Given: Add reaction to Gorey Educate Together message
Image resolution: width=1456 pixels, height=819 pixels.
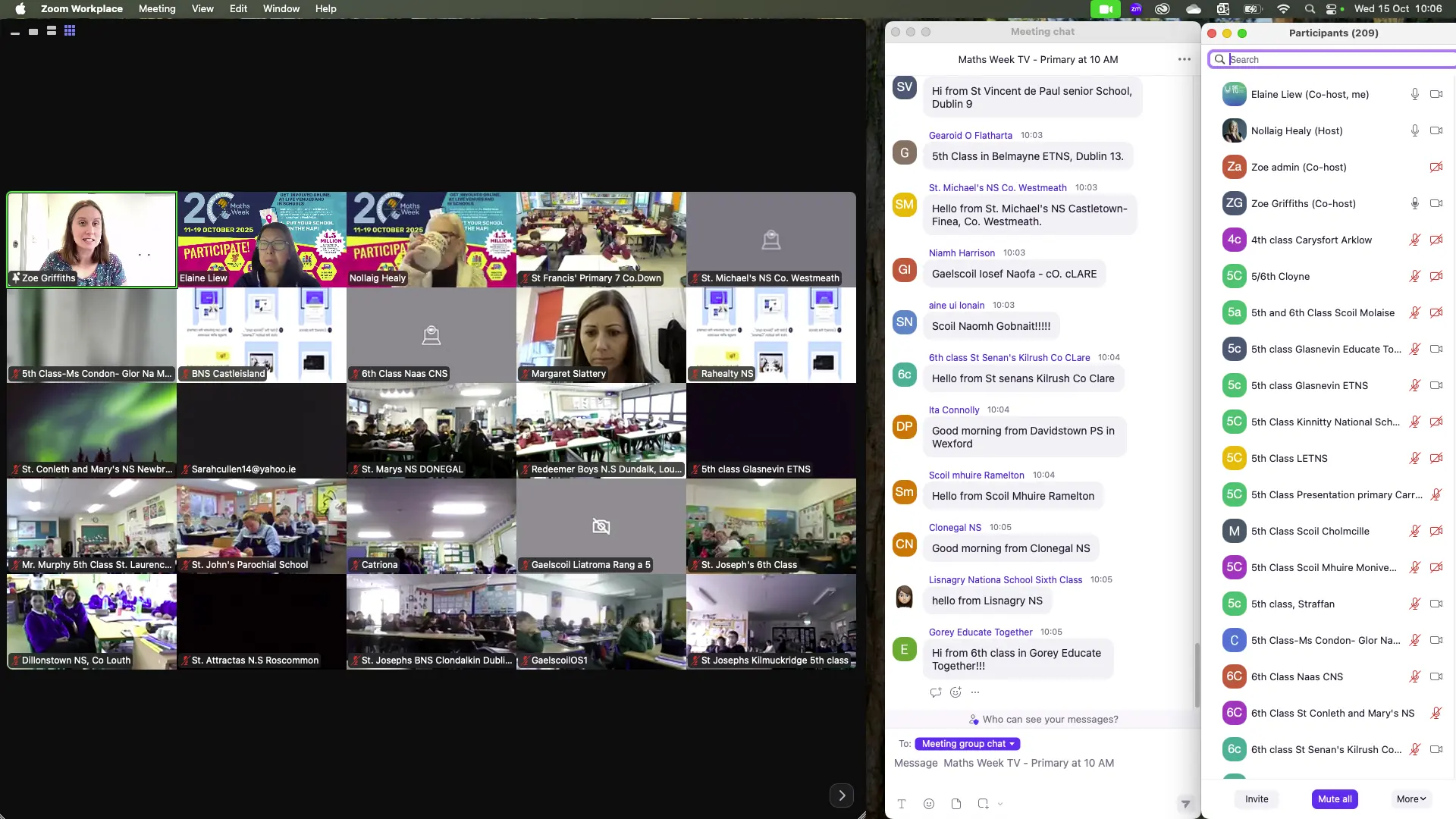Looking at the screenshot, I should pos(955,692).
